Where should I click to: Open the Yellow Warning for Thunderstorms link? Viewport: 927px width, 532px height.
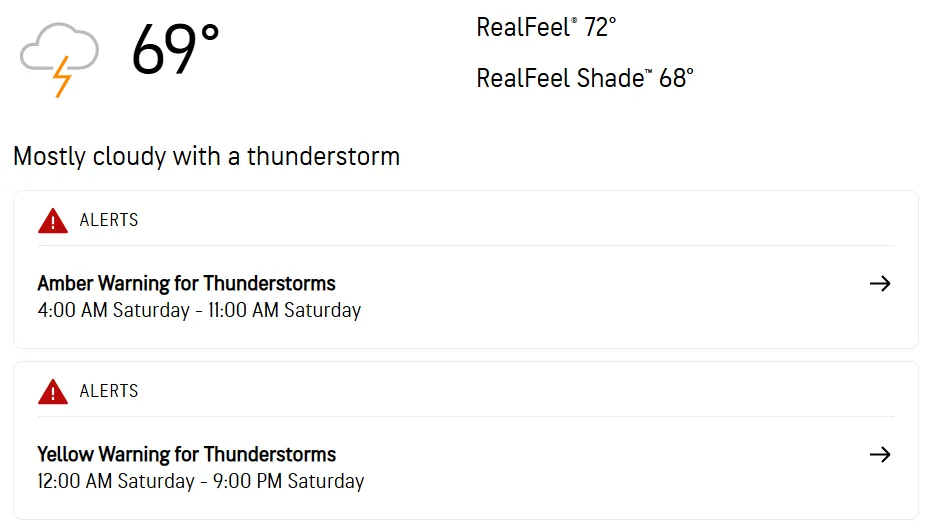[x=186, y=454]
